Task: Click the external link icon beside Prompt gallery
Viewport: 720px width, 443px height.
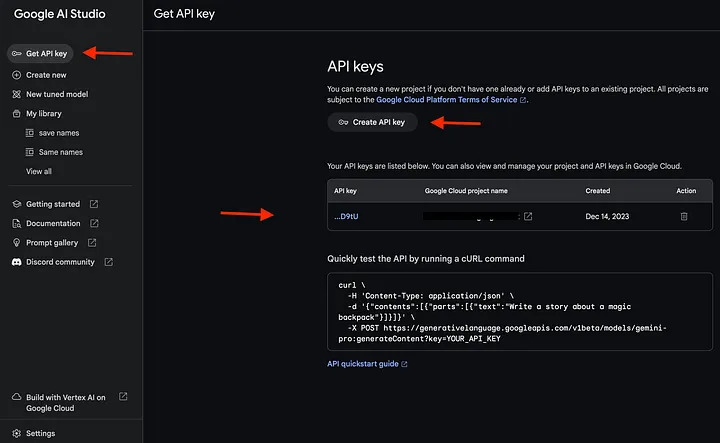Action: point(91,243)
